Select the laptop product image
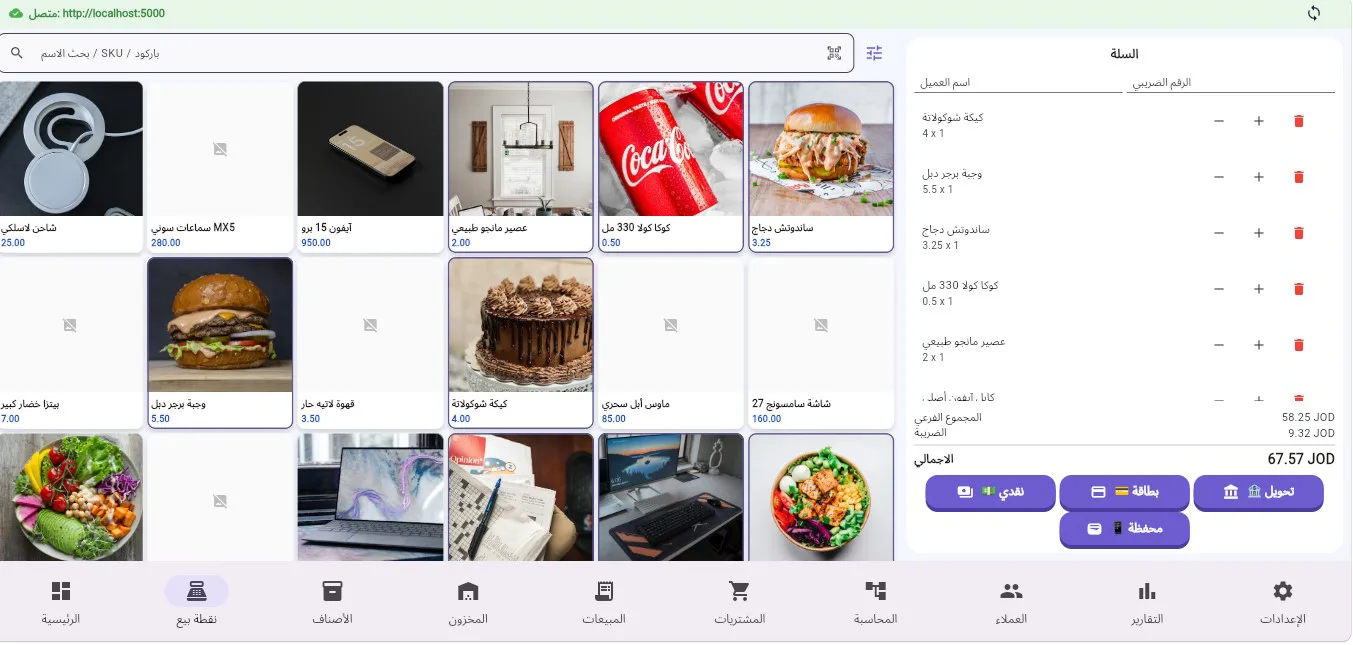Screen dimensions: 1353x645 click(370, 498)
